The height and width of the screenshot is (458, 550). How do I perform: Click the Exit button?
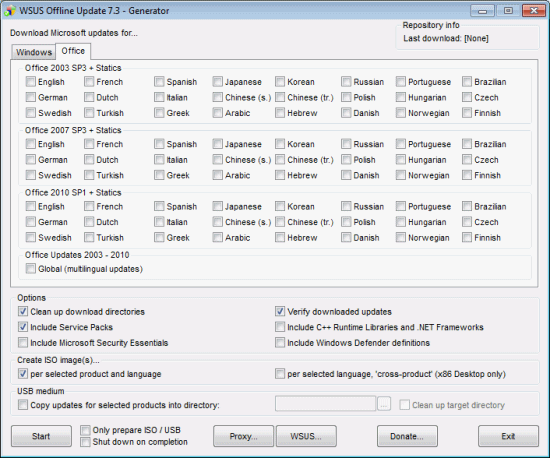pyautogui.click(x=508, y=436)
